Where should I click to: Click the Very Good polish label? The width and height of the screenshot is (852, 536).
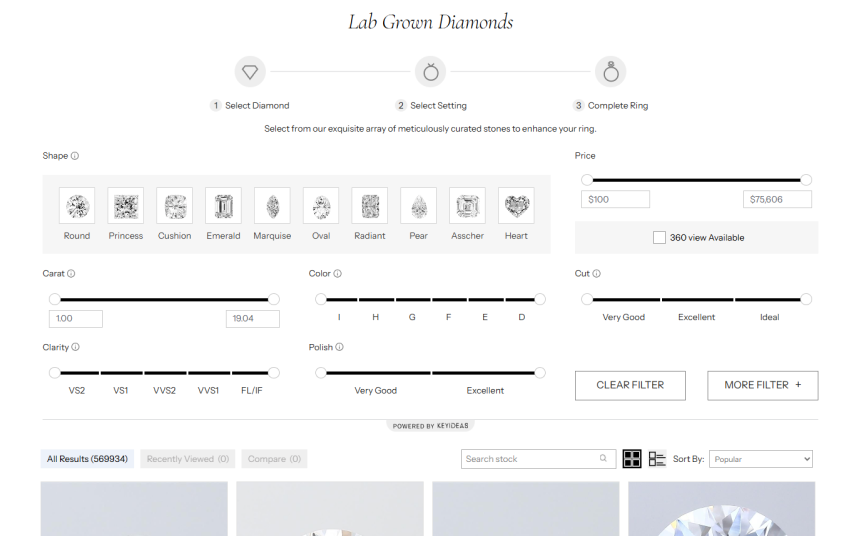[375, 390]
